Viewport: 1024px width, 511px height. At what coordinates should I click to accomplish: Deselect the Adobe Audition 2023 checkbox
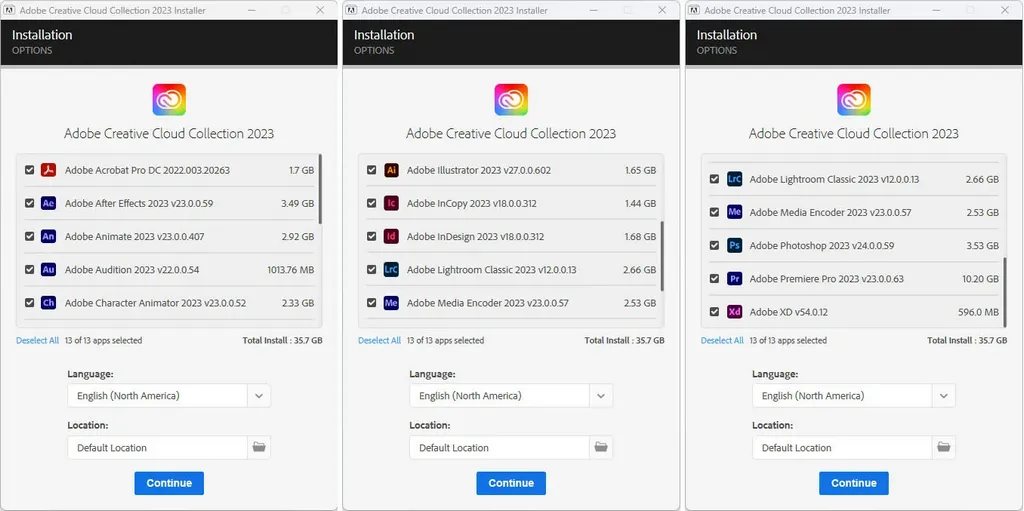[x=29, y=269]
